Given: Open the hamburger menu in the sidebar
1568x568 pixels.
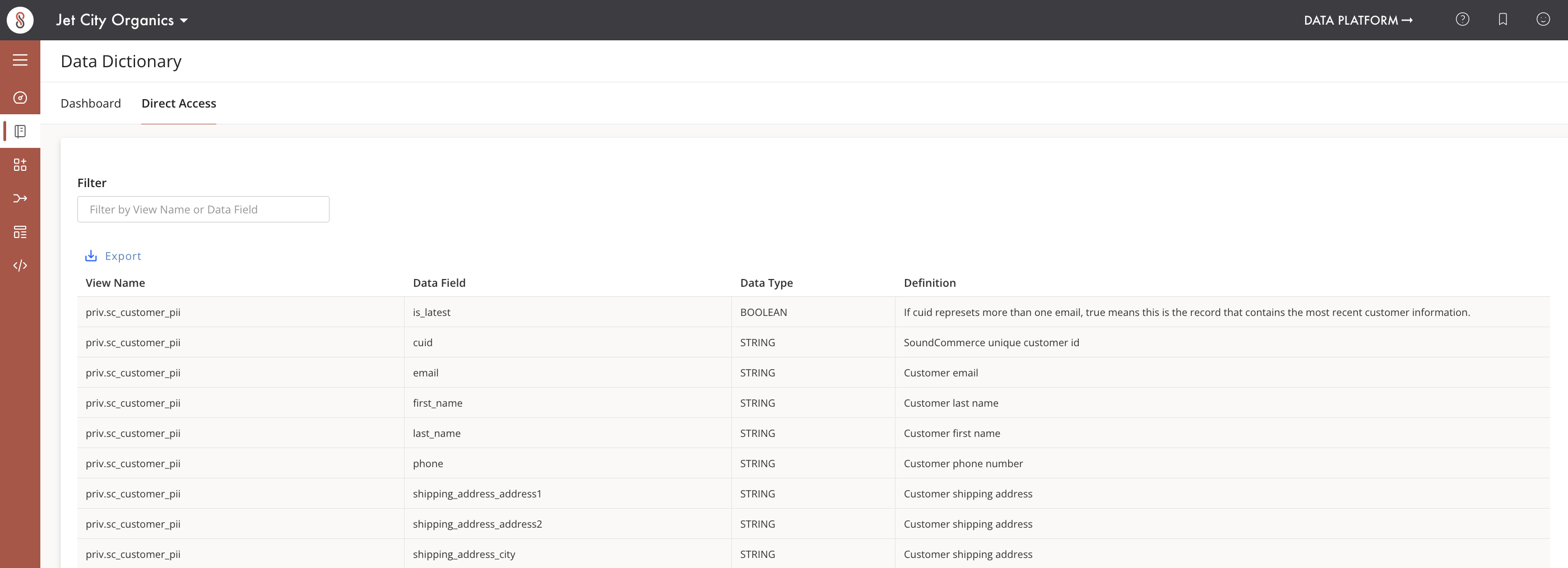Looking at the screenshot, I should pyautogui.click(x=20, y=60).
